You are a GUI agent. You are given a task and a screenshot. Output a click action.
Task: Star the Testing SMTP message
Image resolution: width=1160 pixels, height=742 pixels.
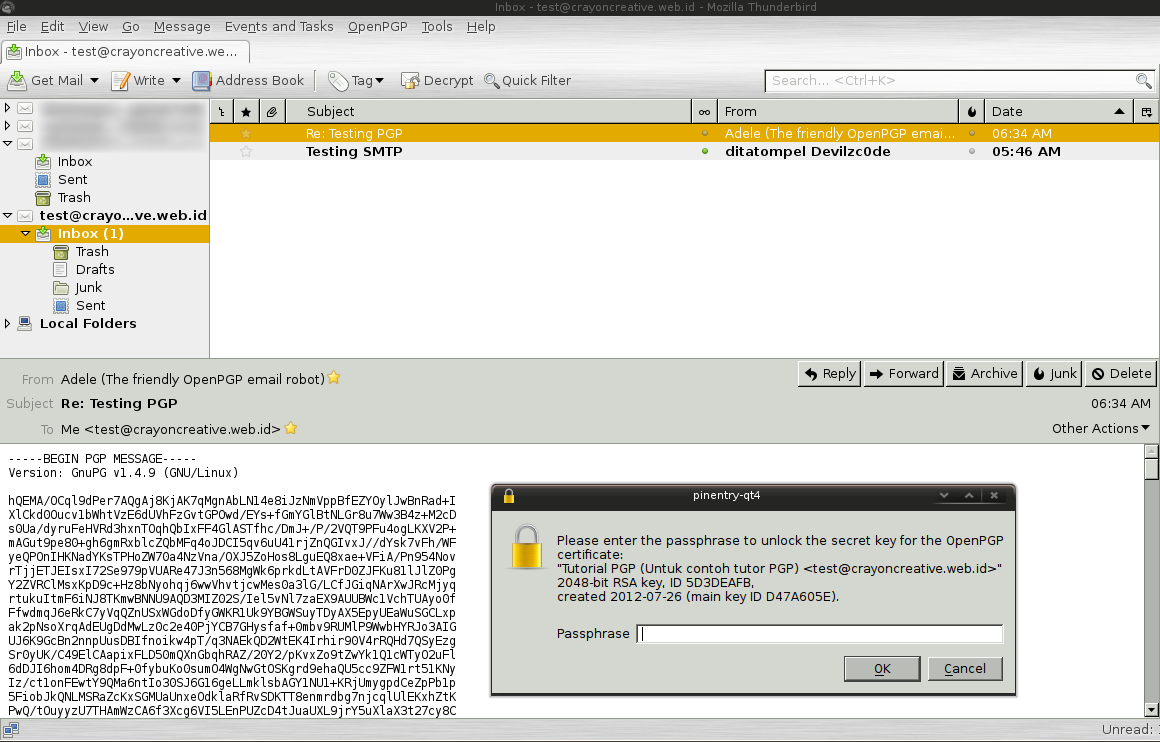tap(246, 152)
